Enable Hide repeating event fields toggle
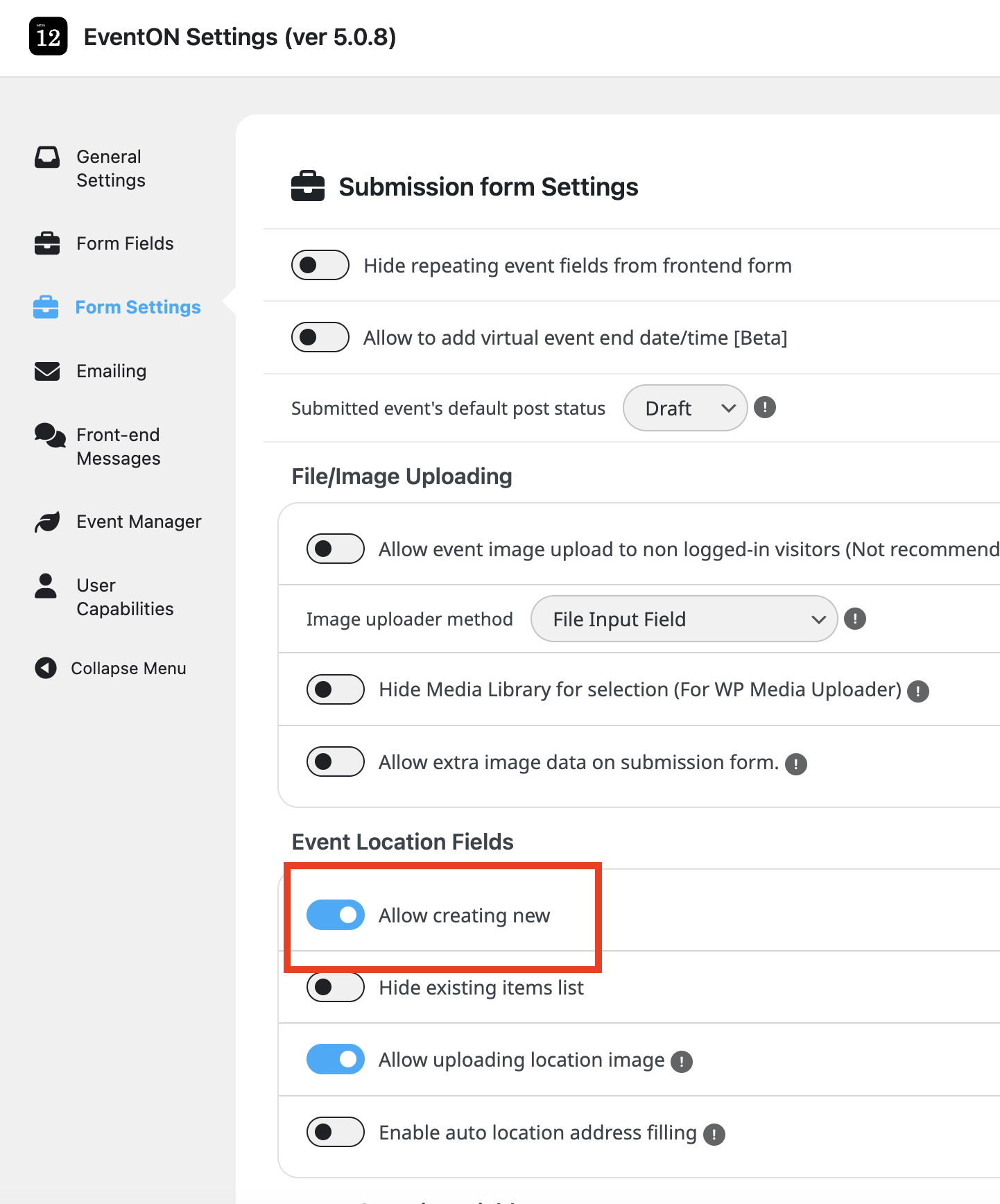The width and height of the screenshot is (1000, 1204). pos(320,265)
